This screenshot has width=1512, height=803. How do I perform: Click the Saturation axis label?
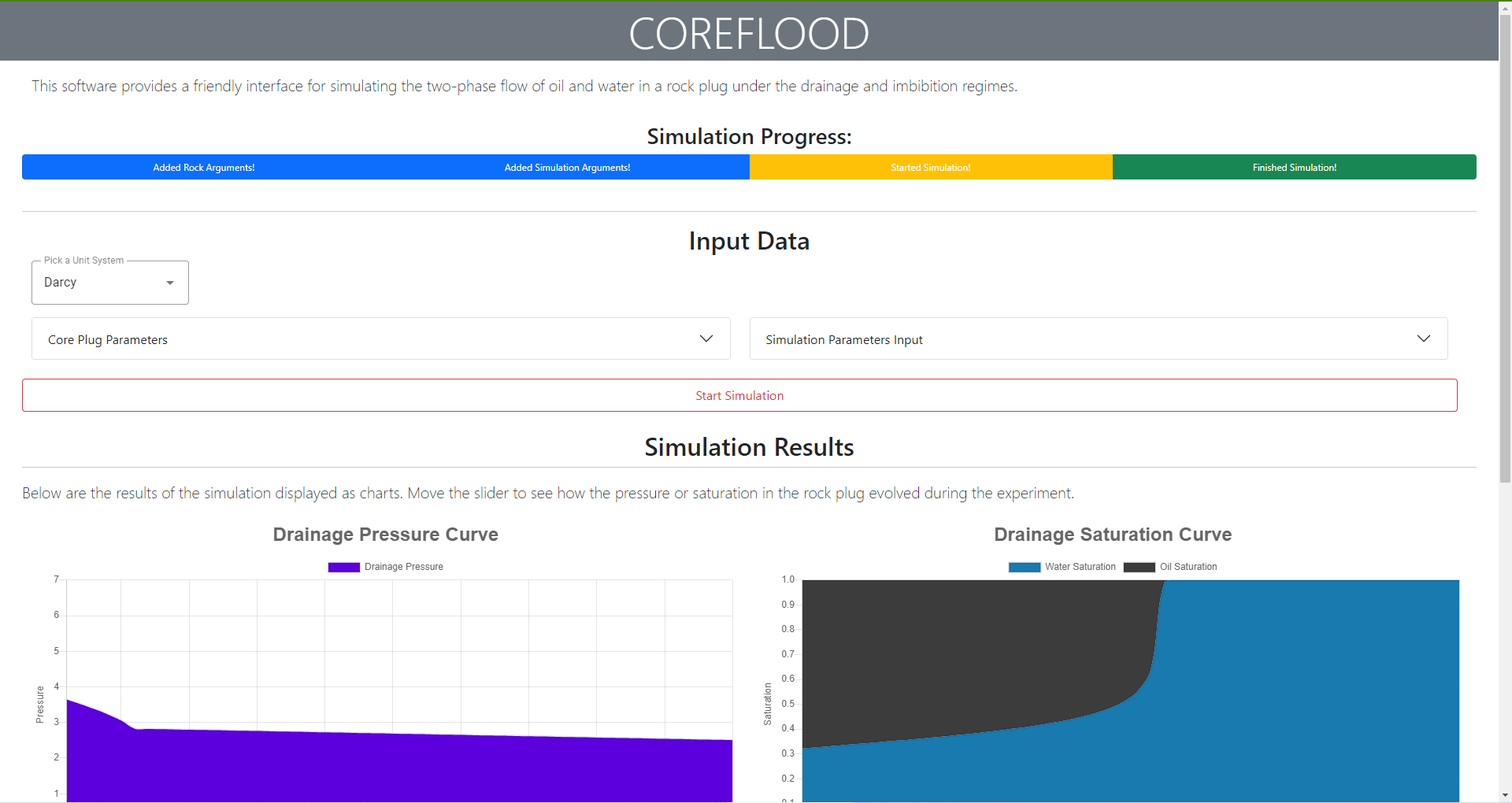click(x=768, y=704)
